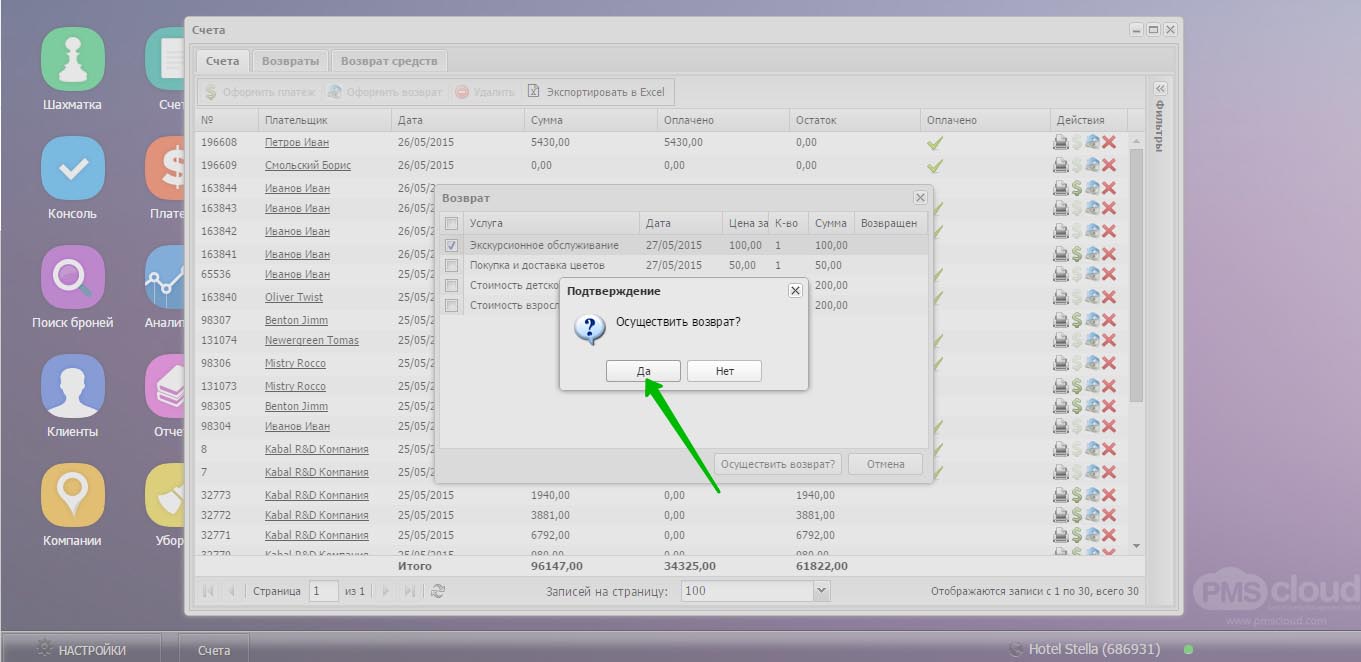Click the Оформить возврат toolbar button
Image resolution: width=1361 pixels, height=662 pixels.
pyautogui.click(x=385, y=91)
